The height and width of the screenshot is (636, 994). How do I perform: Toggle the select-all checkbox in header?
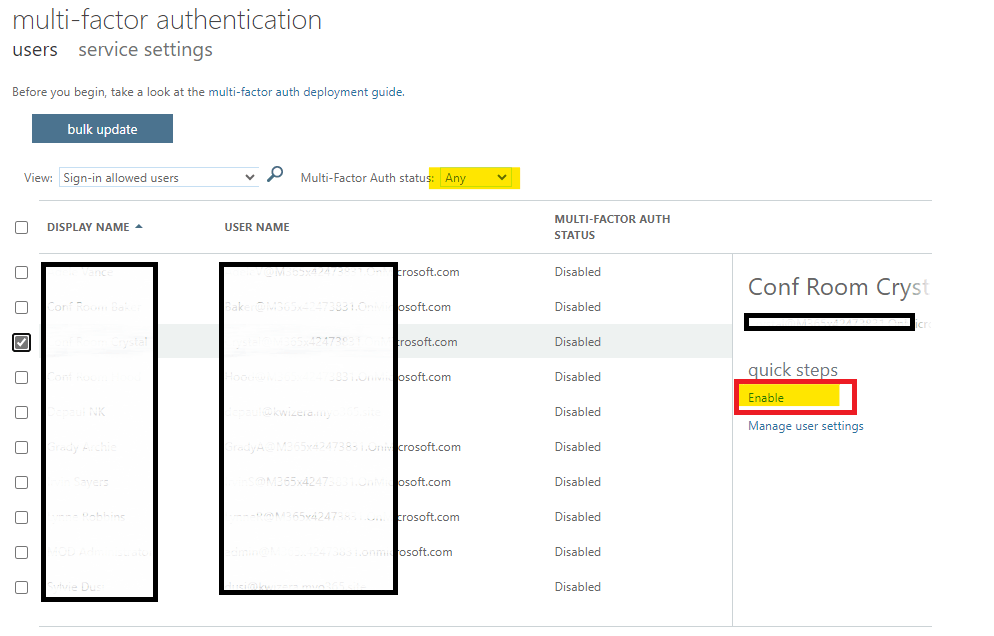tap(21, 227)
